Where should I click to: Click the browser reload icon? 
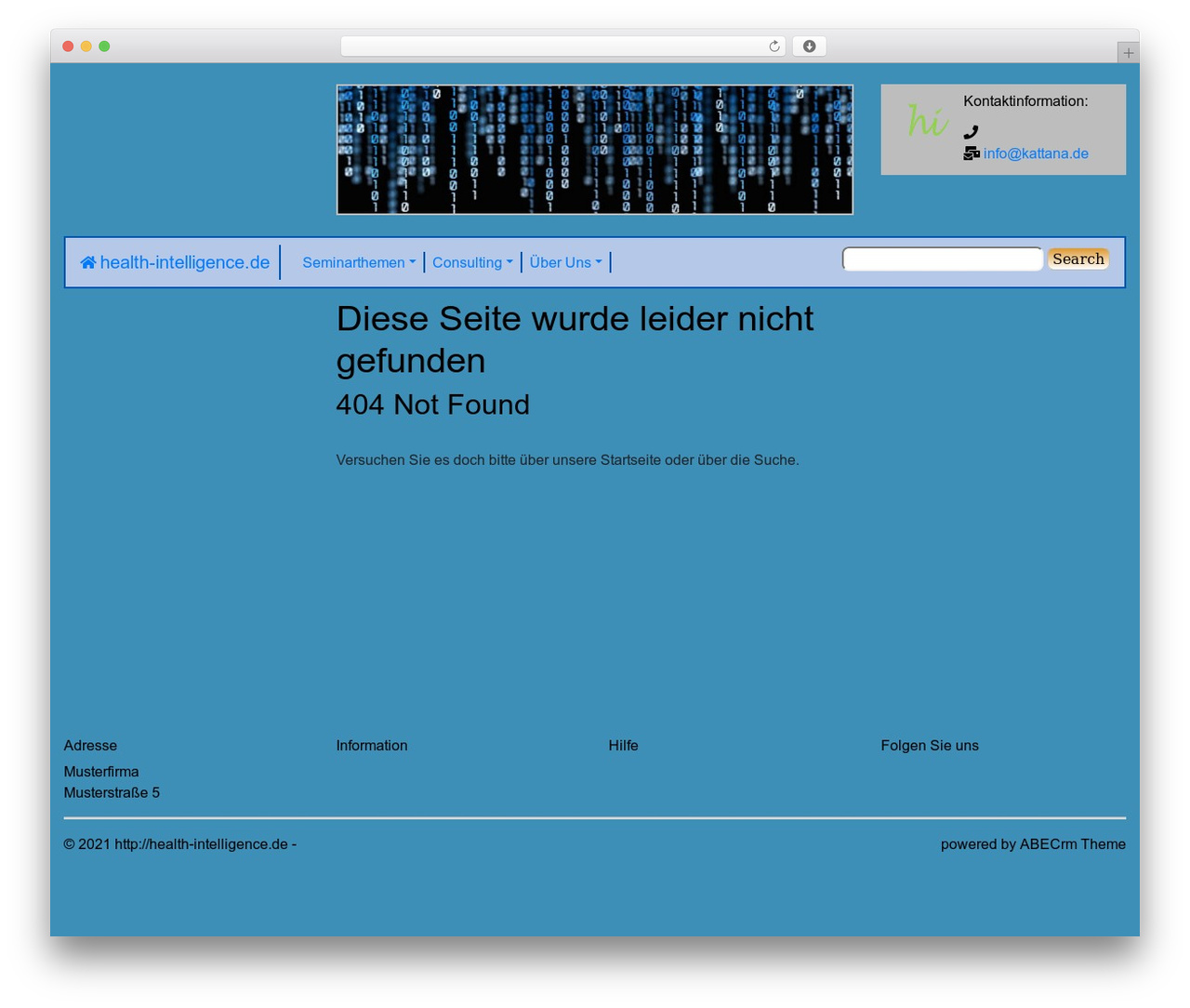click(773, 46)
